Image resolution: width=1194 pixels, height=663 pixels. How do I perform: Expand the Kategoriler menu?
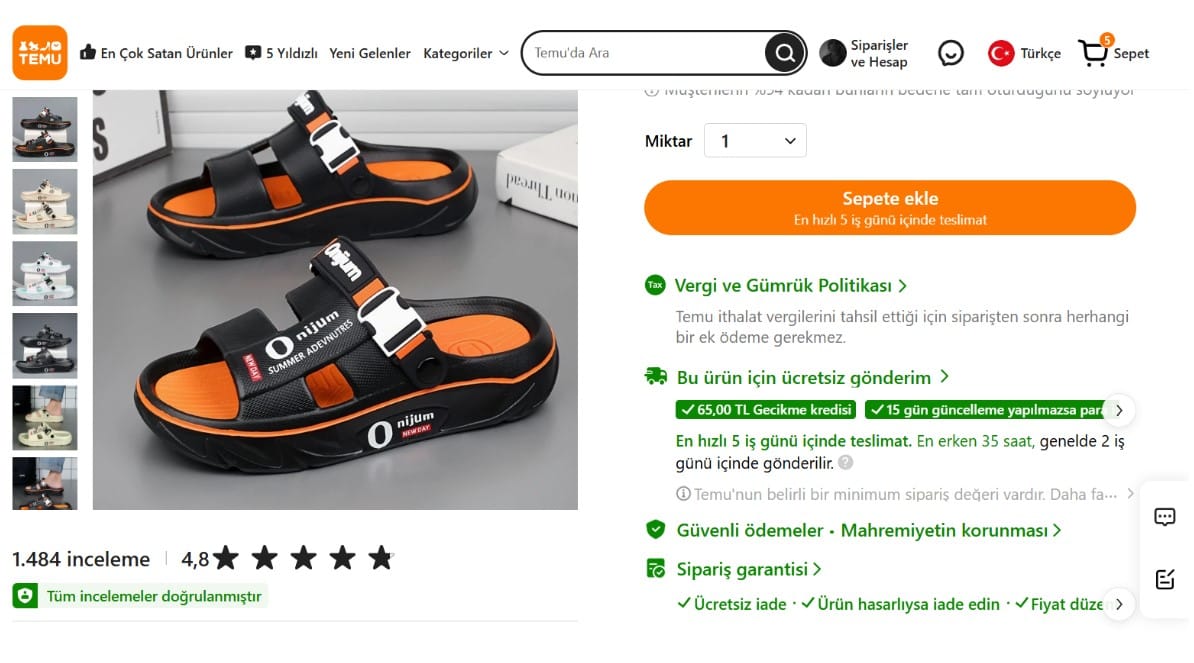point(465,53)
